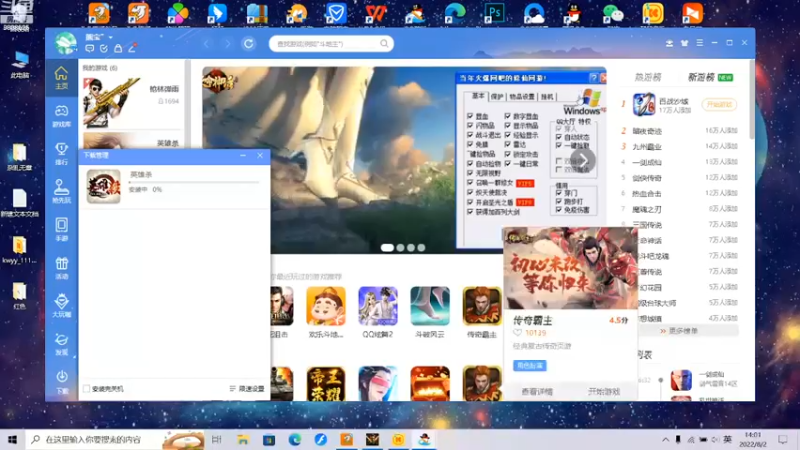Open the 欢乐斗地主 game icon
This screenshot has width=800, height=450.
tap(326, 306)
